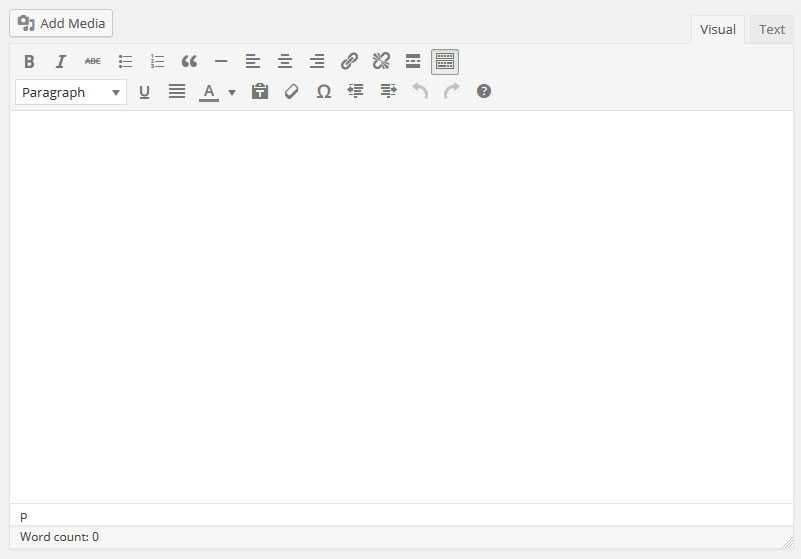Insert a horizontal line

(221, 62)
